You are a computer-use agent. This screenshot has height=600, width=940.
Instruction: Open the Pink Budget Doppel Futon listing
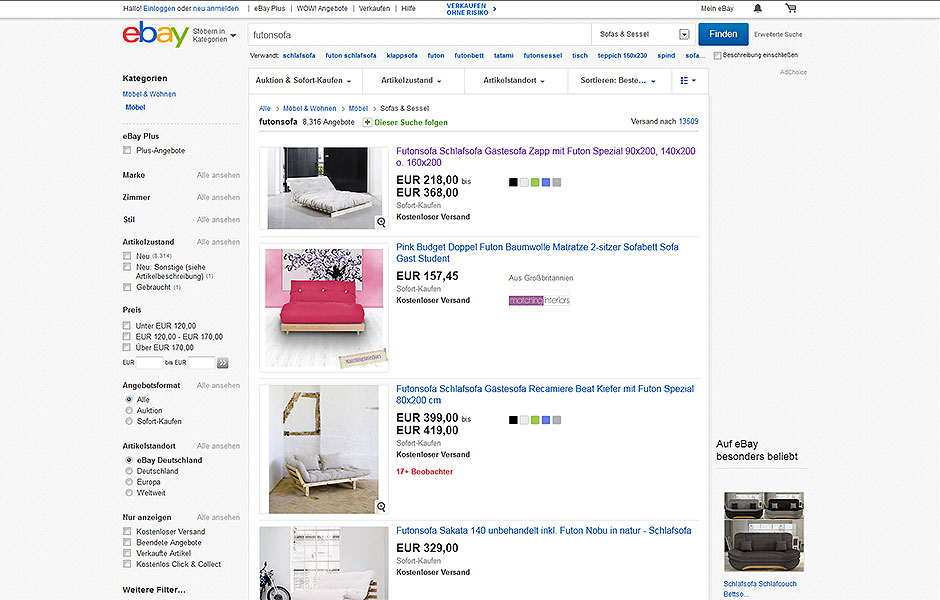537,252
